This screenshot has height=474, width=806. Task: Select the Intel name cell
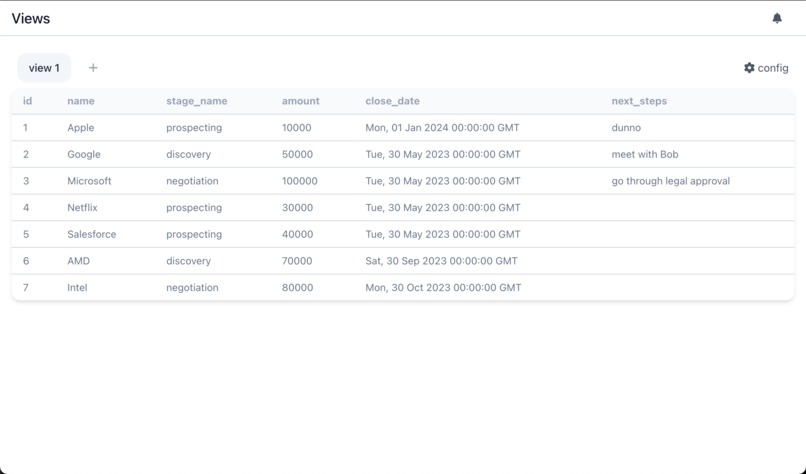pyautogui.click(x=77, y=288)
